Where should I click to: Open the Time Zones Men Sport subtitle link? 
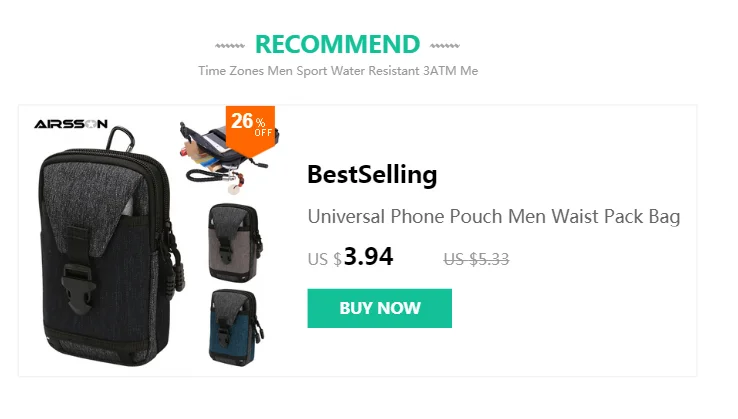[x=338, y=71]
